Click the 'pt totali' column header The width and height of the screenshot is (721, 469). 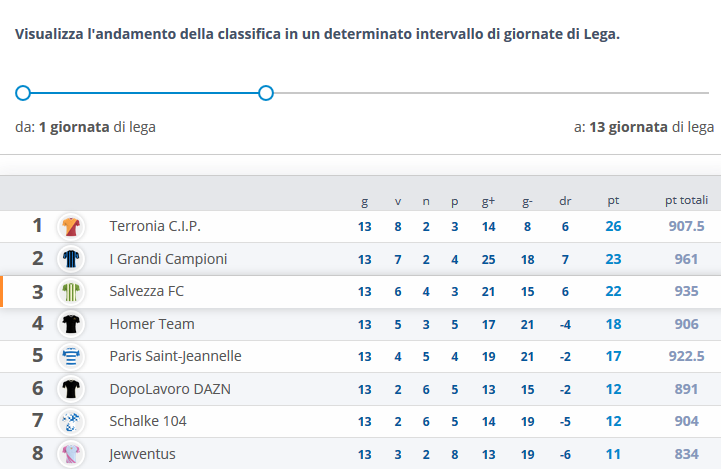pyautogui.click(x=686, y=200)
